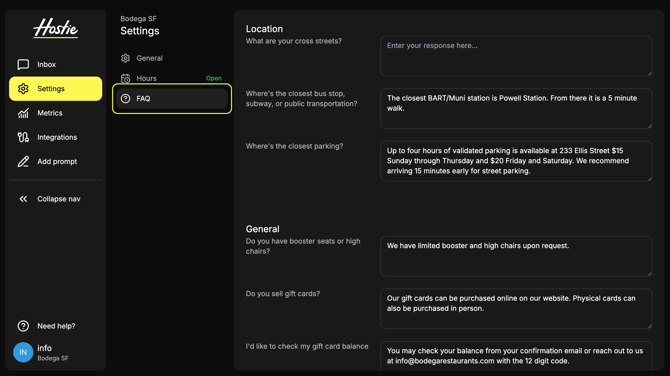Viewport: 670px width, 376px height.
Task: Edit the public transportation answer field
Action: pos(516,109)
